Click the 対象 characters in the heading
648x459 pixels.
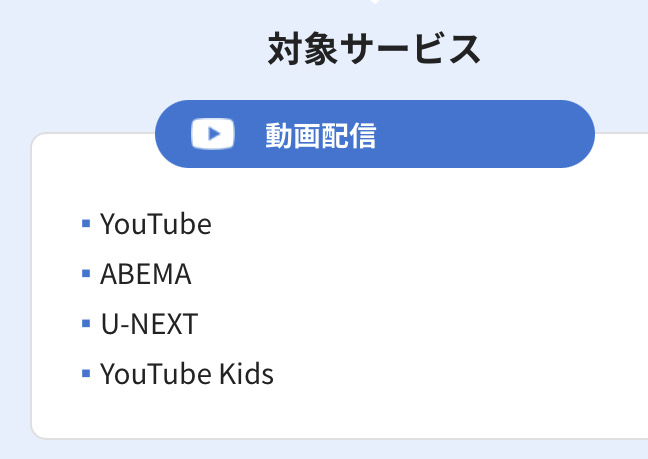coord(303,49)
